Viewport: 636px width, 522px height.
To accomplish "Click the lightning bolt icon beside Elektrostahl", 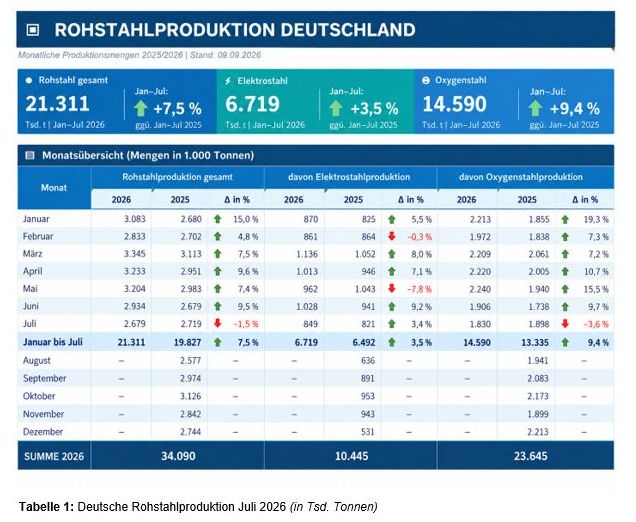I will pos(228,81).
